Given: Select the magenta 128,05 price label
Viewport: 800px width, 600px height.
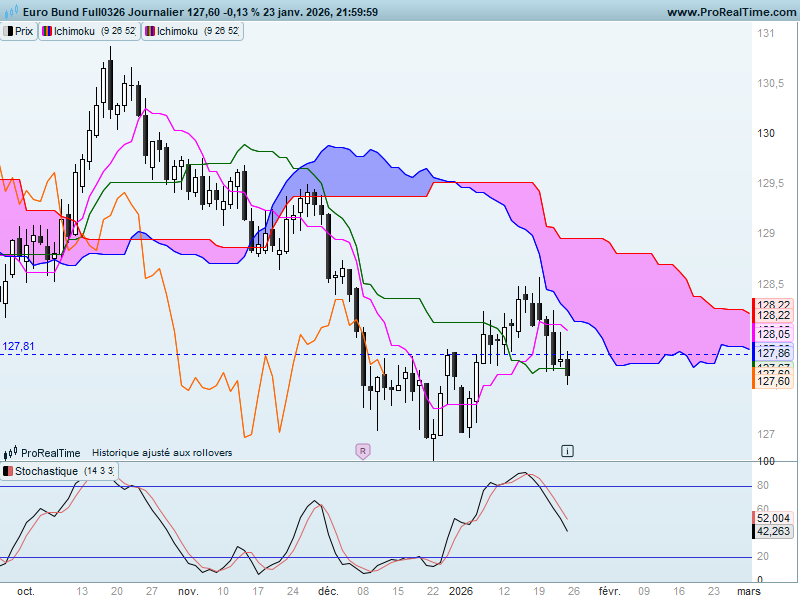Looking at the screenshot, I should tap(773, 334).
